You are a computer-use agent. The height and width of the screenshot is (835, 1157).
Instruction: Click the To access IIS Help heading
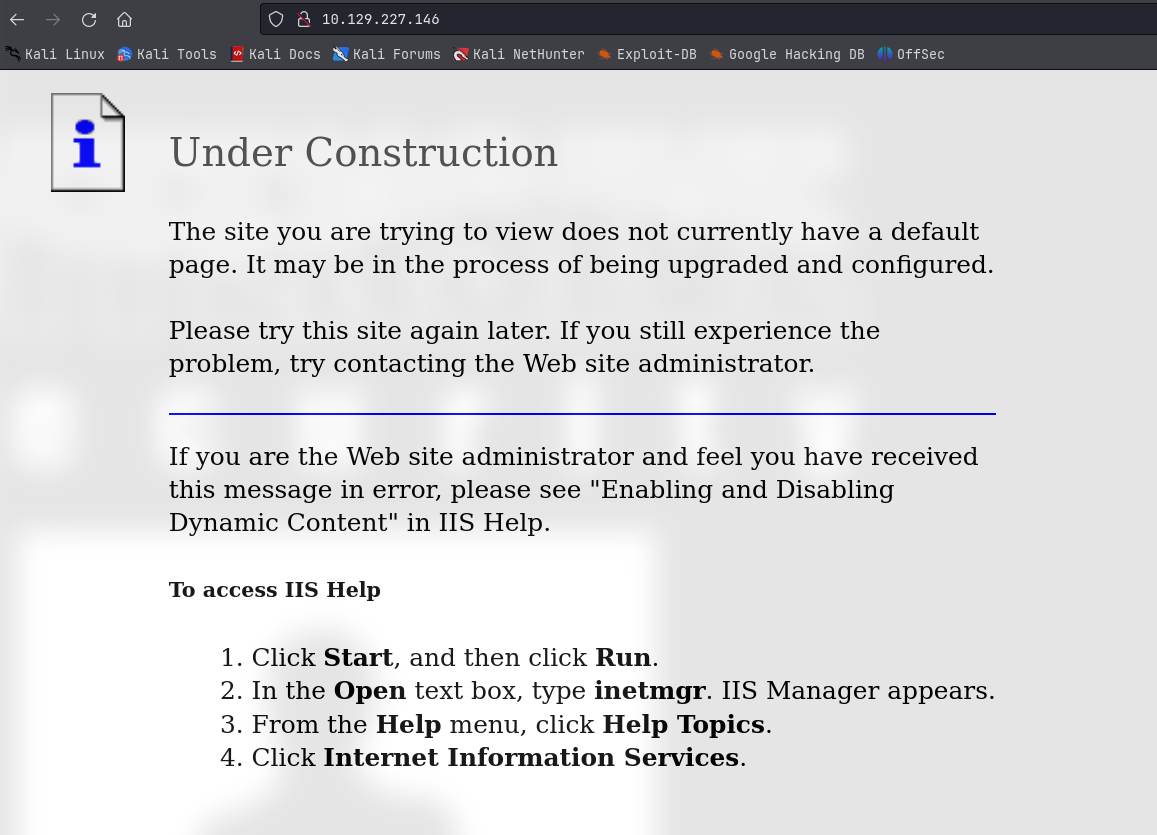[x=274, y=590]
